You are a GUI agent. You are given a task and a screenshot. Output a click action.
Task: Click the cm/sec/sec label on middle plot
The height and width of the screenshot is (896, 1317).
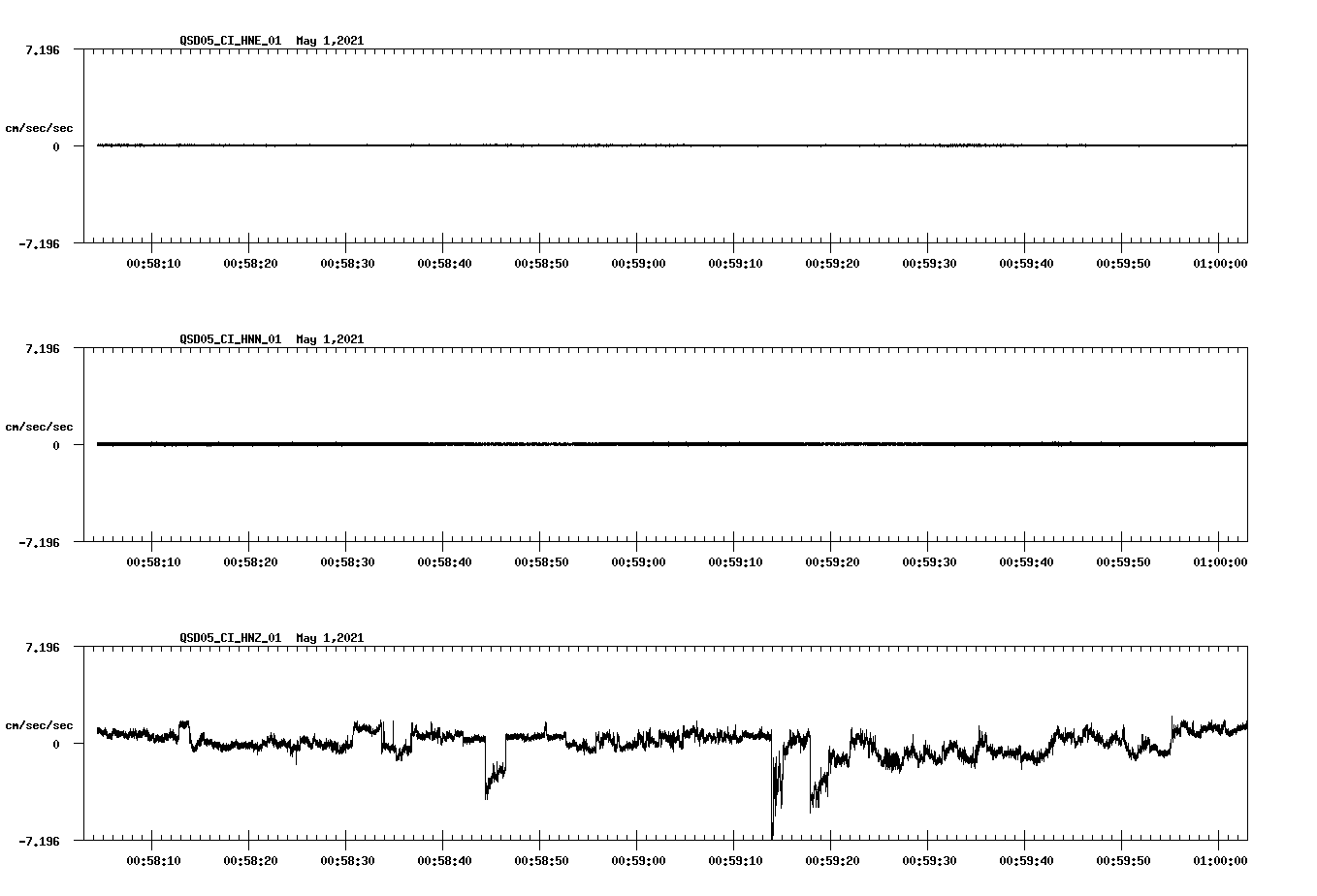(40, 426)
